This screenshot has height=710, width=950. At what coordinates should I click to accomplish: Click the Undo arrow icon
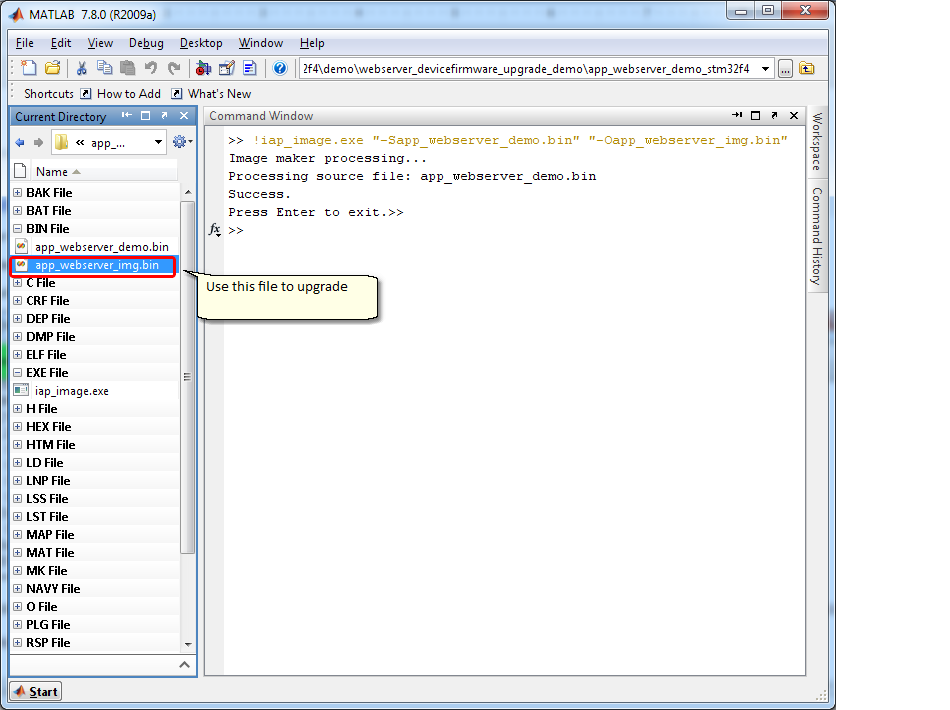tap(151, 68)
